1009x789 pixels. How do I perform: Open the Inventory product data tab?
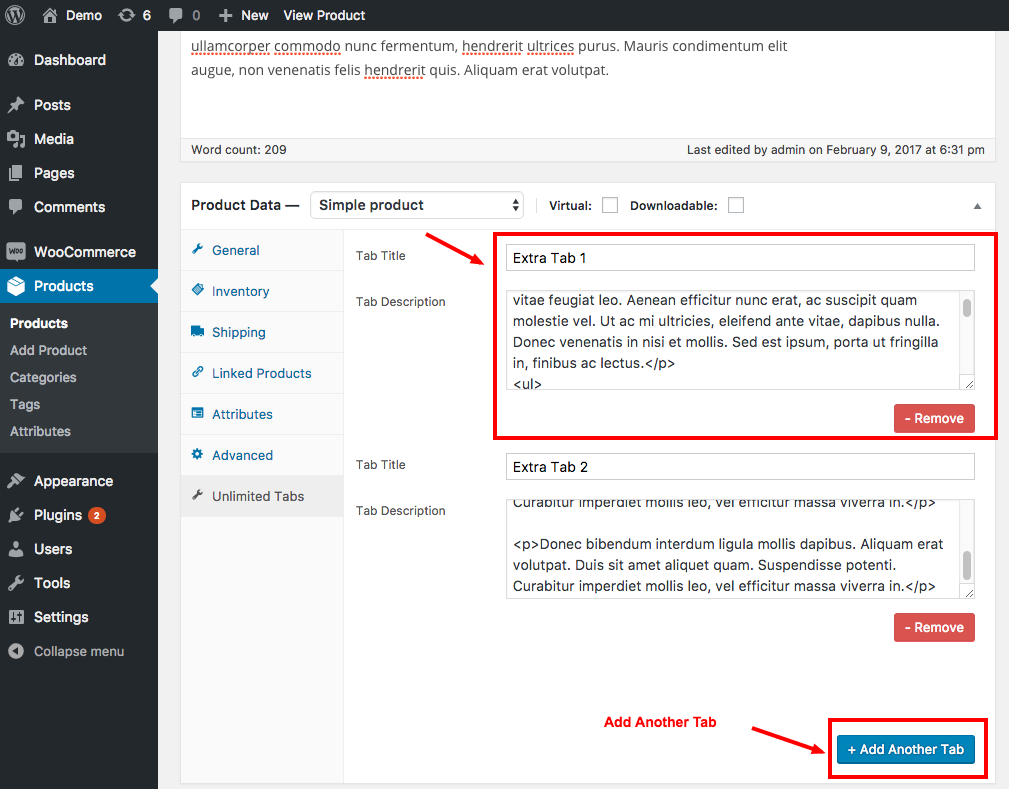262,292
